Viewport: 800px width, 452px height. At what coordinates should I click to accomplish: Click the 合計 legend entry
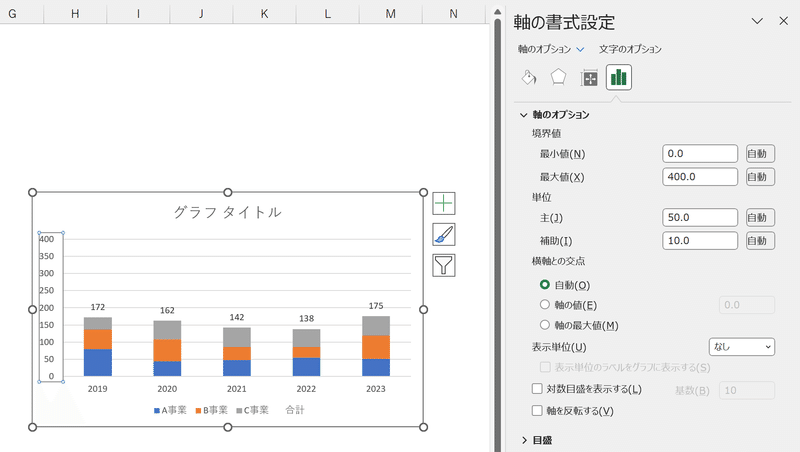295,410
